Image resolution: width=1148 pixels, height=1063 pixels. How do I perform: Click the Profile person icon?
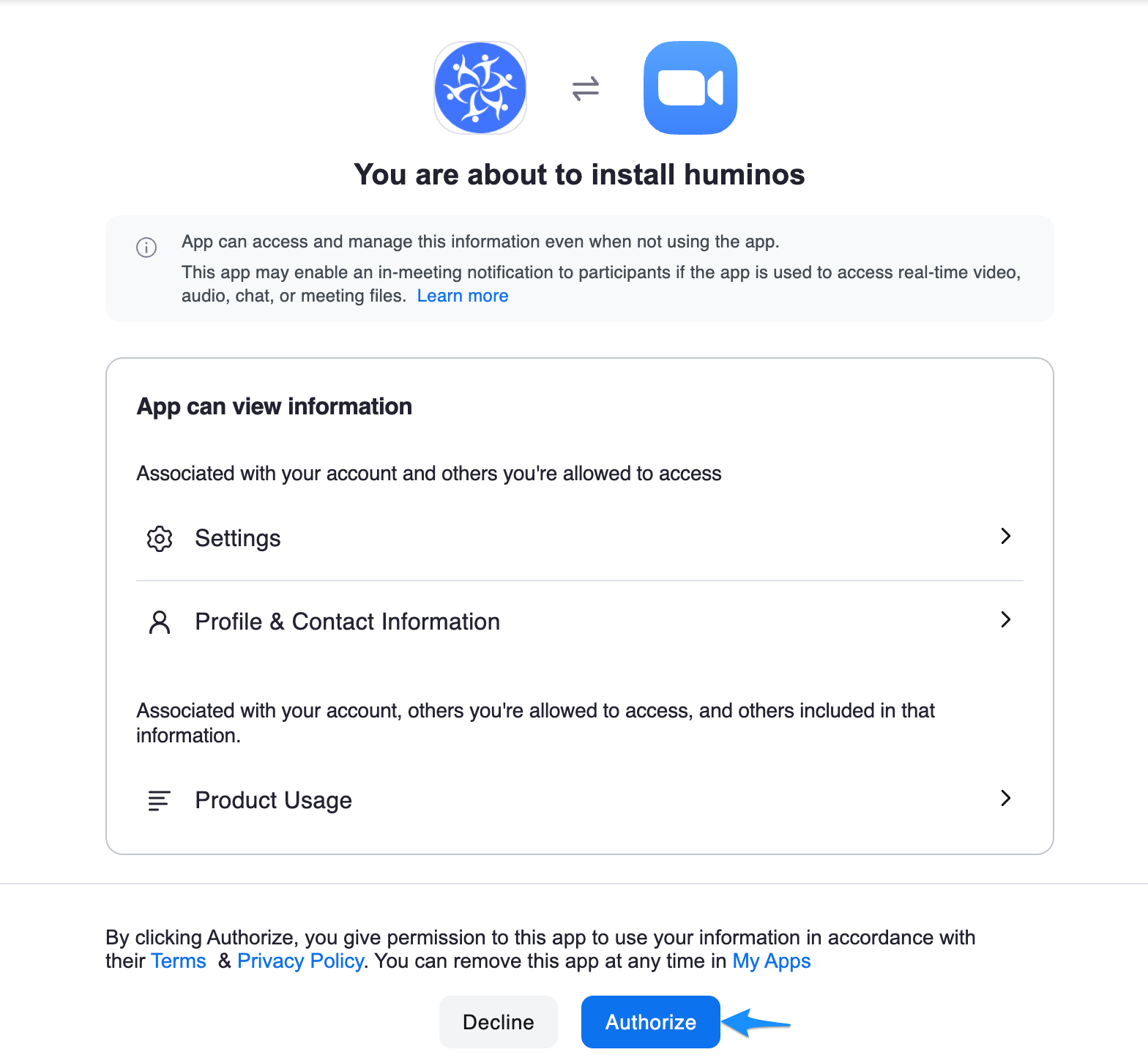coord(160,622)
